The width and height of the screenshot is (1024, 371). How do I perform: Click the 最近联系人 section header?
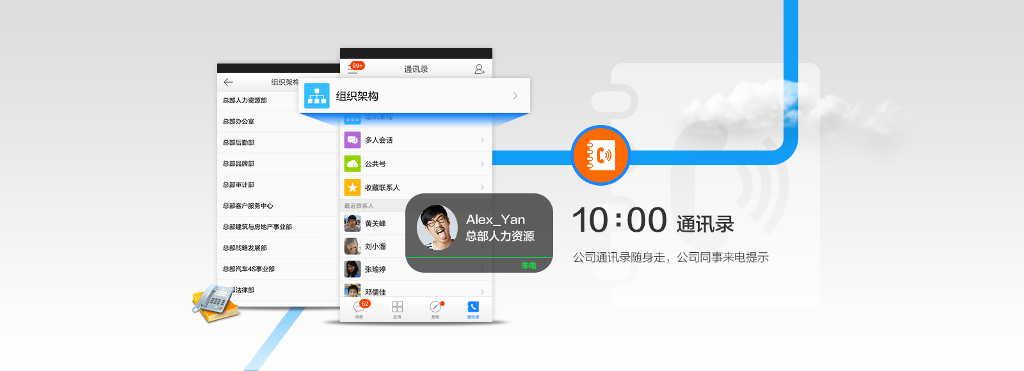tap(359, 206)
